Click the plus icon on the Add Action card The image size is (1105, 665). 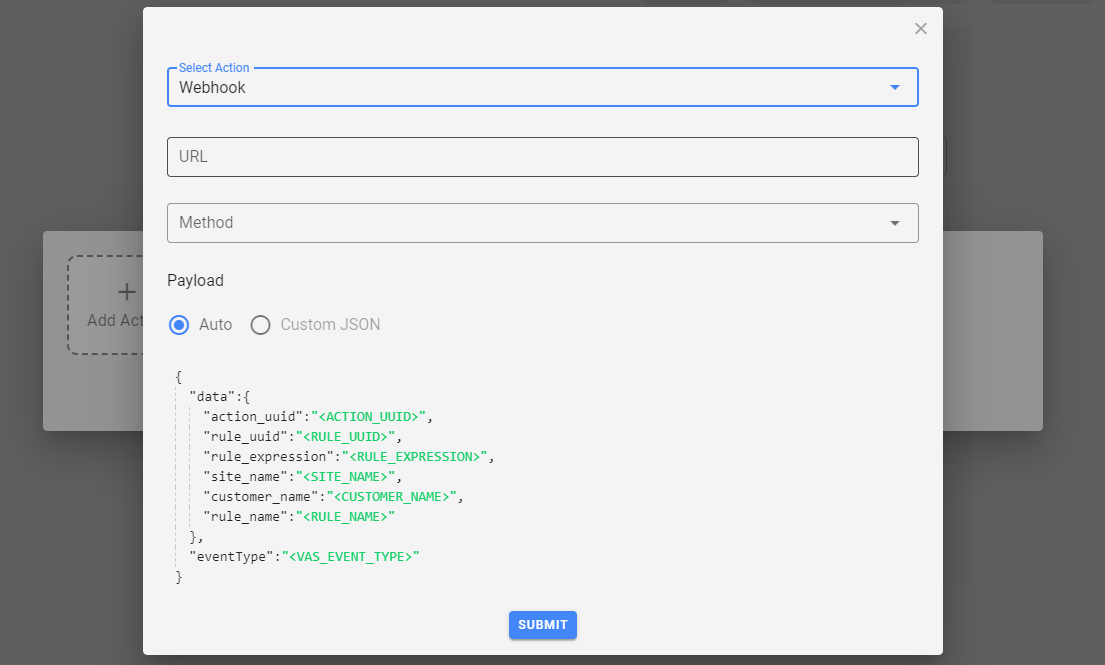[x=126, y=292]
